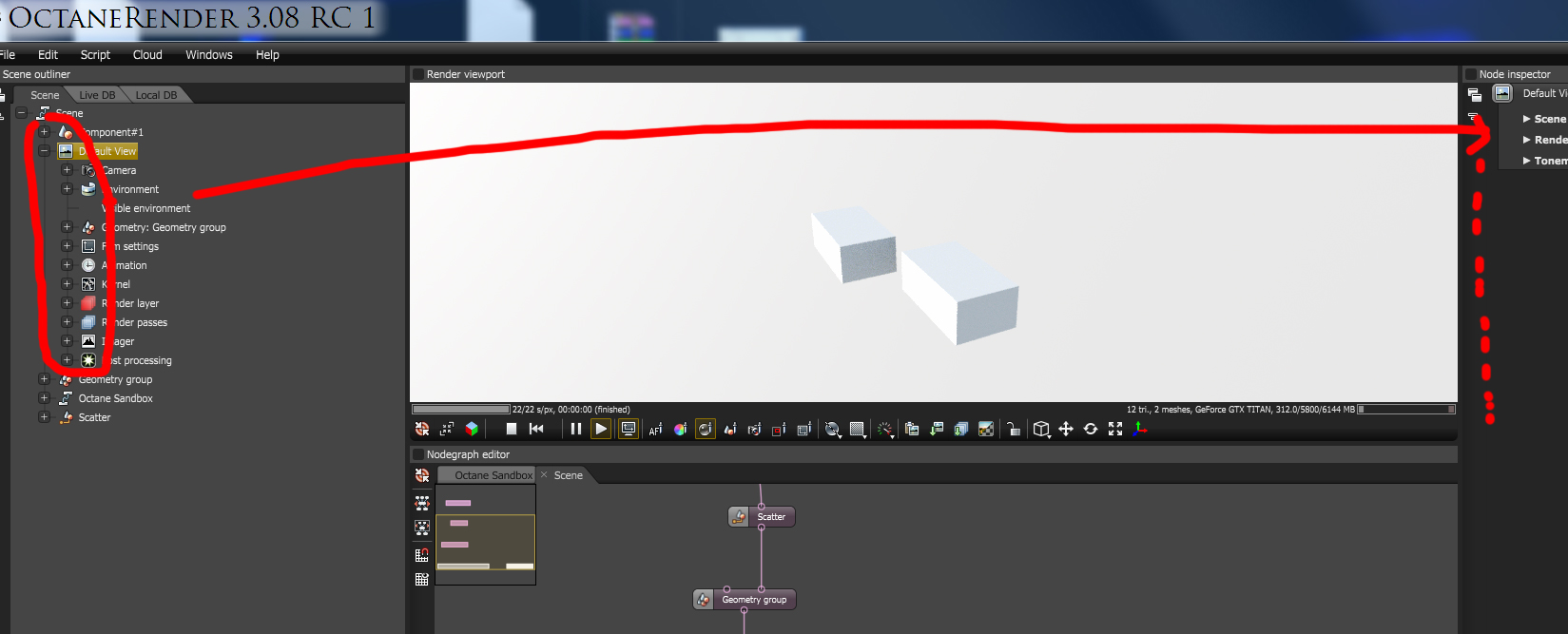The width and height of the screenshot is (1568, 634).
Task: Open the Edit menu
Action: point(48,55)
